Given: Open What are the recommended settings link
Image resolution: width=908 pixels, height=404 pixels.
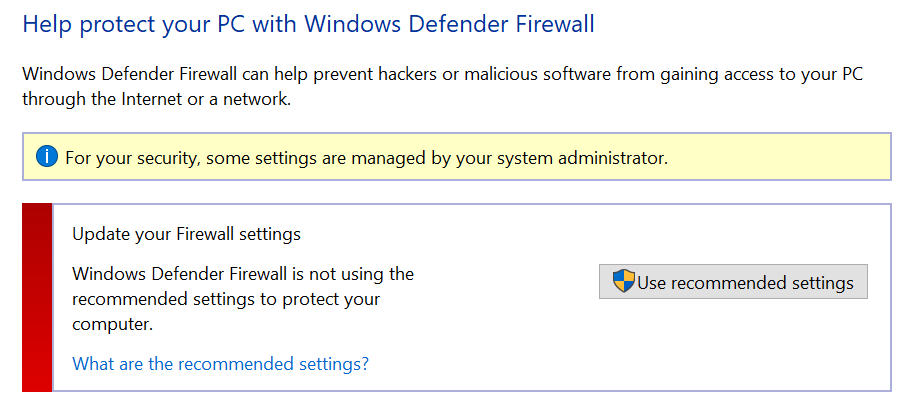Looking at the screenshot, I should pos(221,364).
